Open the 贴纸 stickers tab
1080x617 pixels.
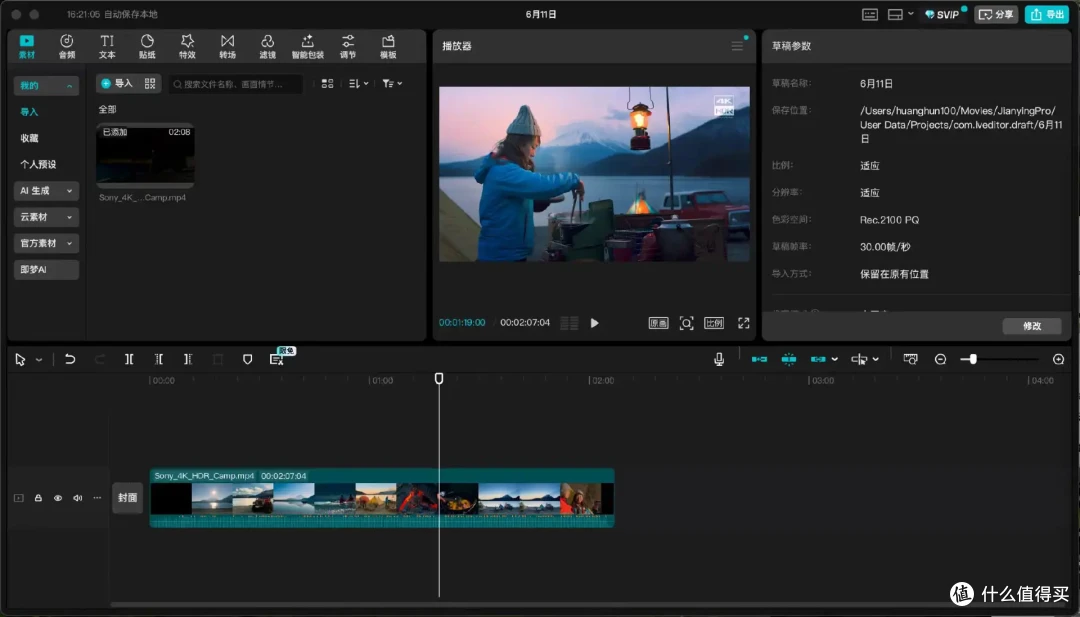[147, 46]
